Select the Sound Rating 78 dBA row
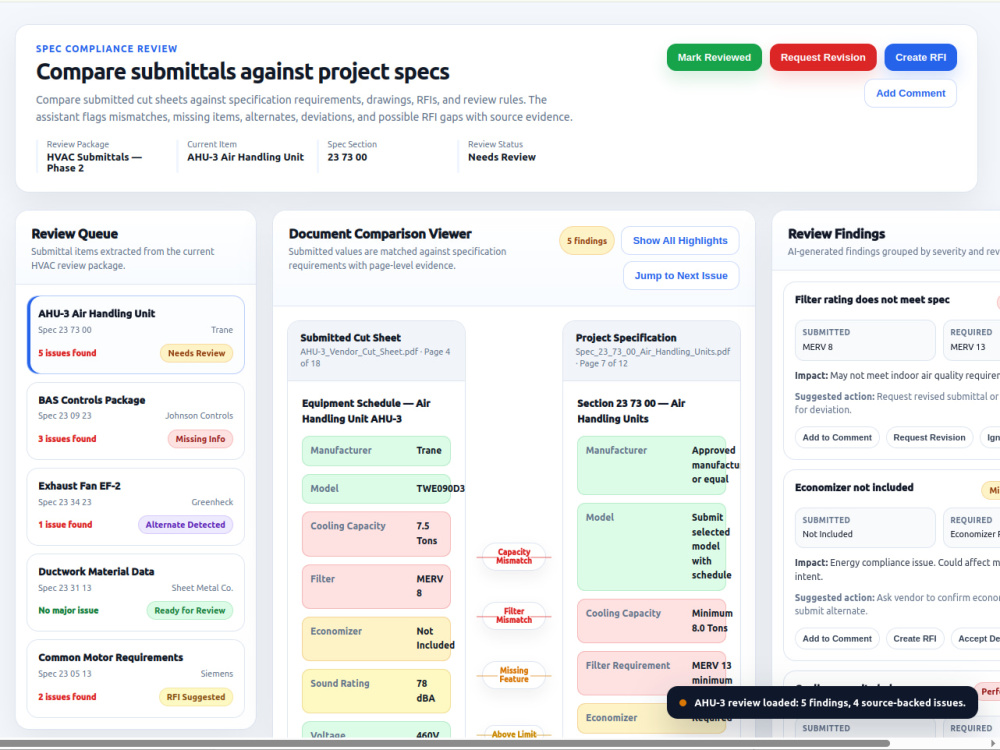This screenshot has width=1000, height=750. point(376,691)
